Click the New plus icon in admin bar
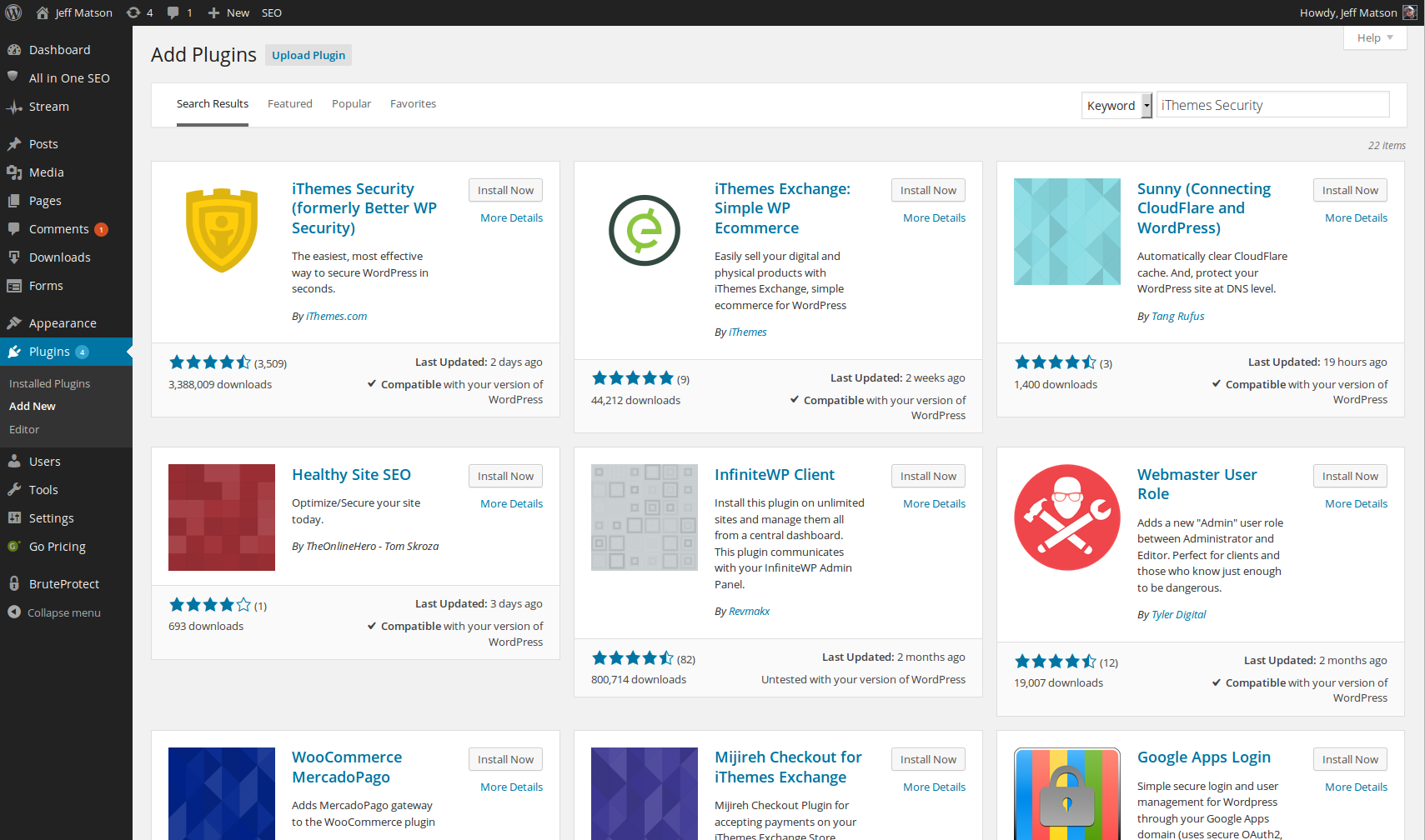1425x840 pixels. [213, 12]
